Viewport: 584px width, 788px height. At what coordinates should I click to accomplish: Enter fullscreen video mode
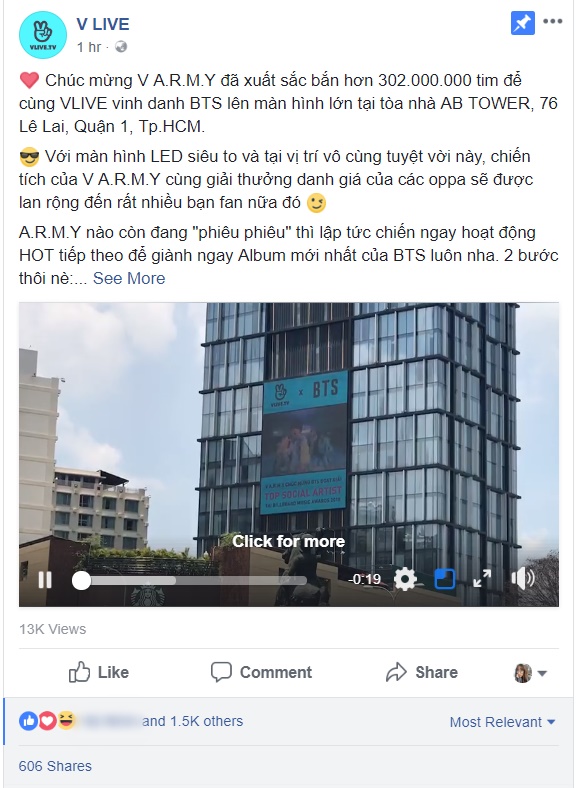pos(482,578)
